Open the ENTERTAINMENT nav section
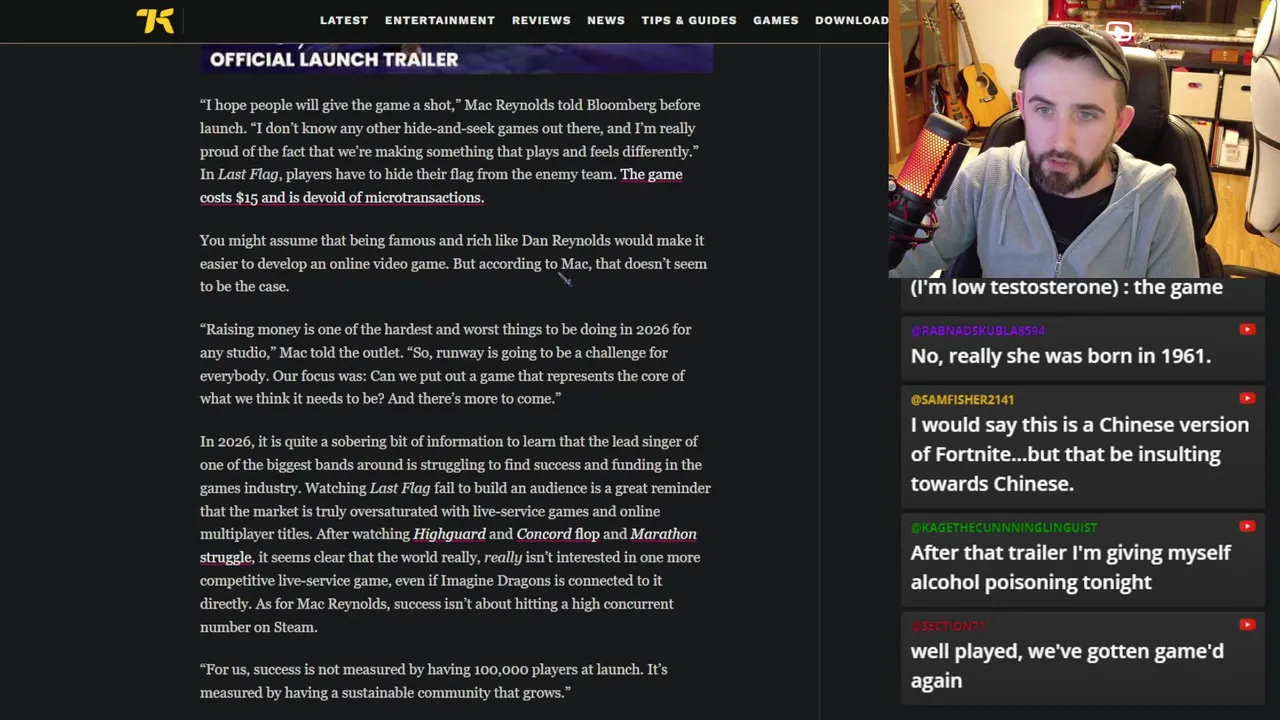 tap(440, 20)
